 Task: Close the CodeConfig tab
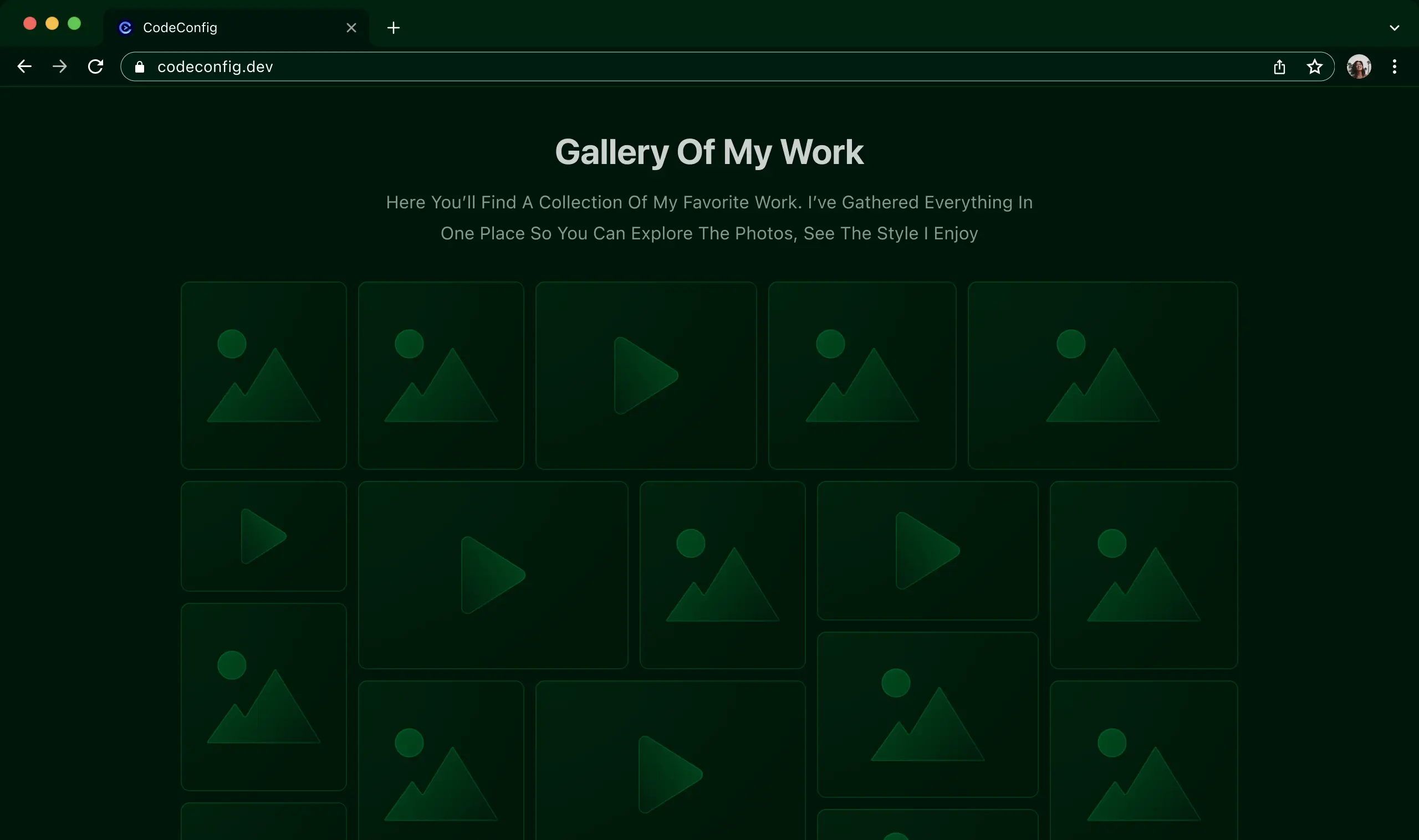coord(351,28)
